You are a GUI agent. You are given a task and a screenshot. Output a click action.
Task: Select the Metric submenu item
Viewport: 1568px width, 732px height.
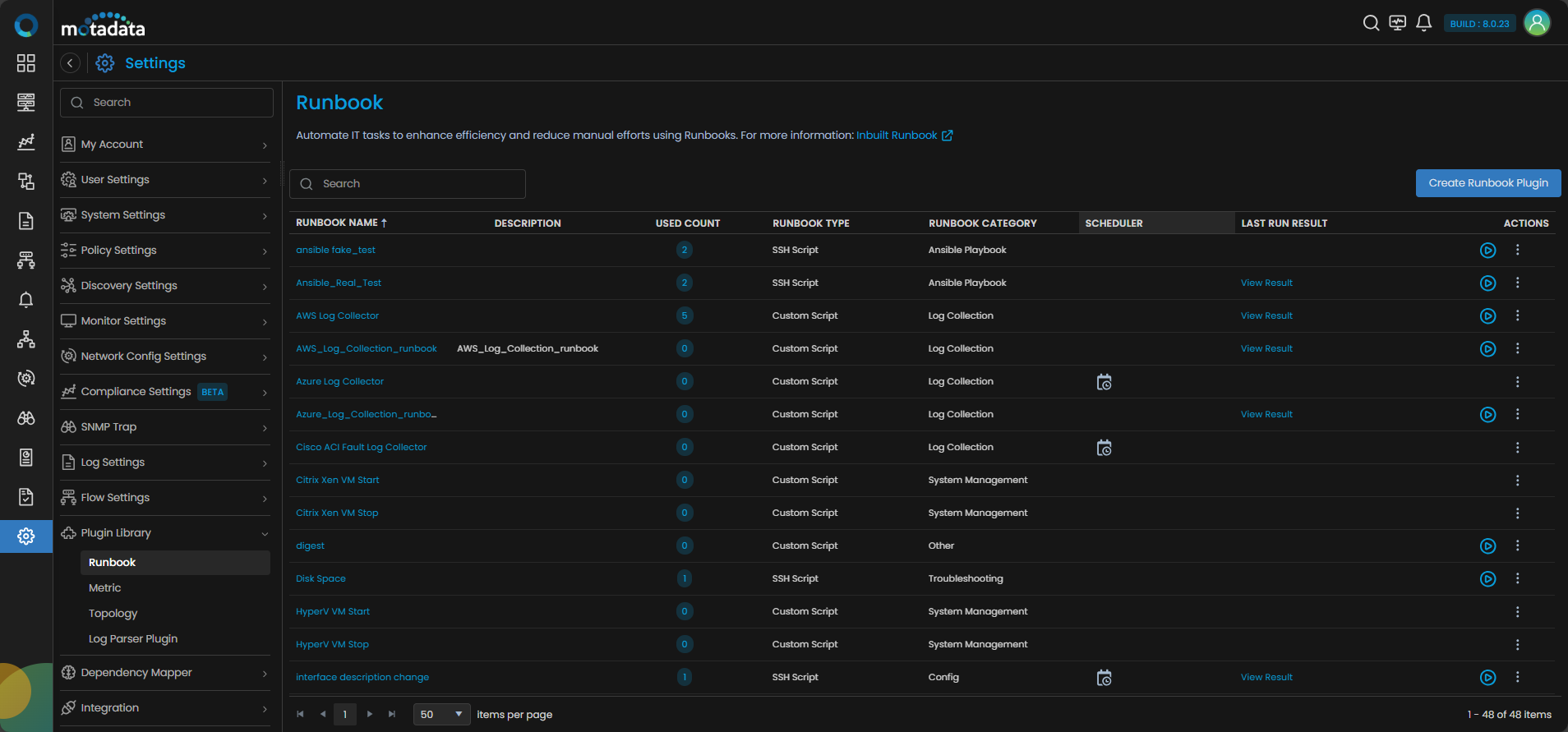(x=105, y=588)
